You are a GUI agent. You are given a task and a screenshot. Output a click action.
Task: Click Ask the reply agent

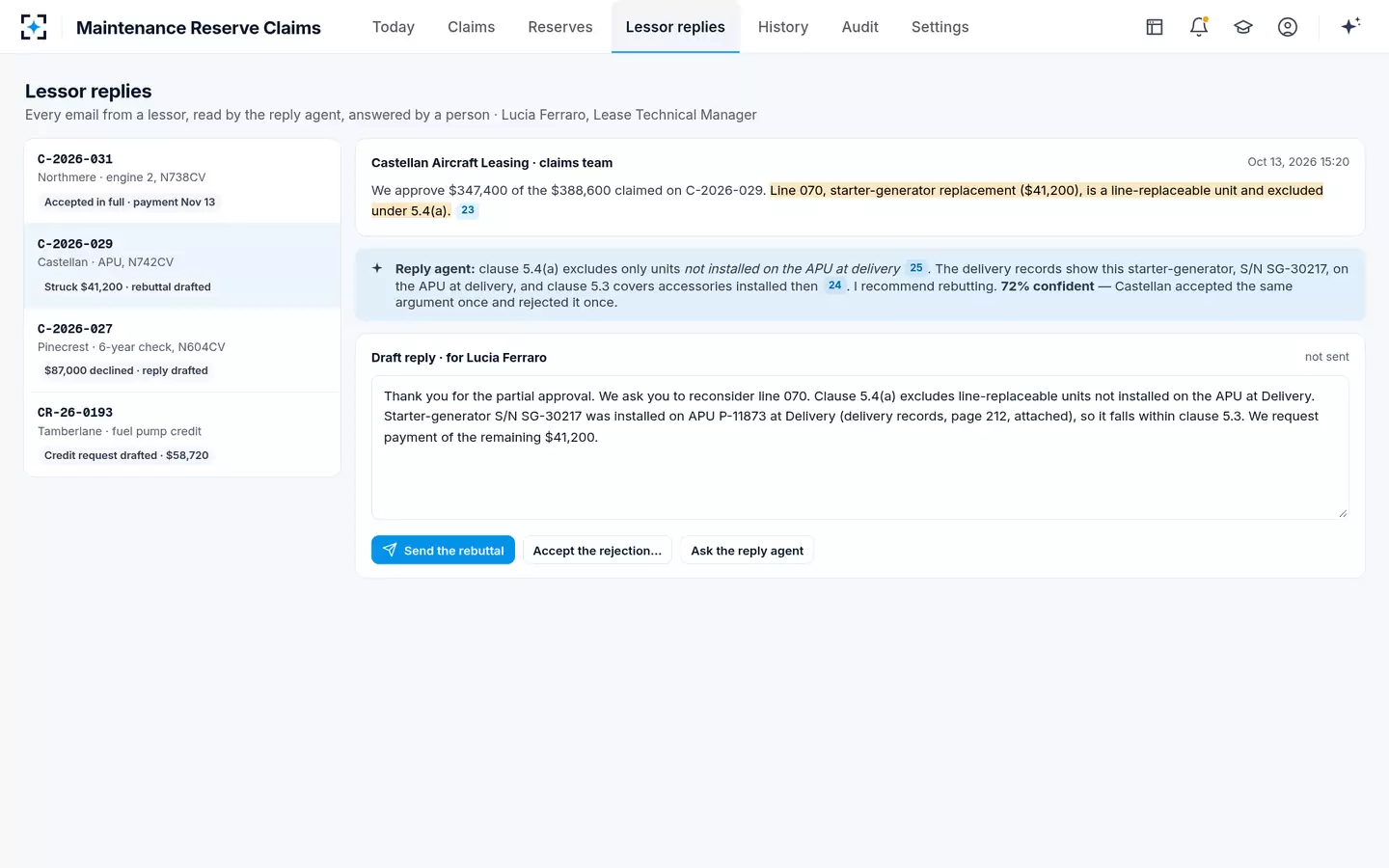pyautogui.click(x=748, y=550)
